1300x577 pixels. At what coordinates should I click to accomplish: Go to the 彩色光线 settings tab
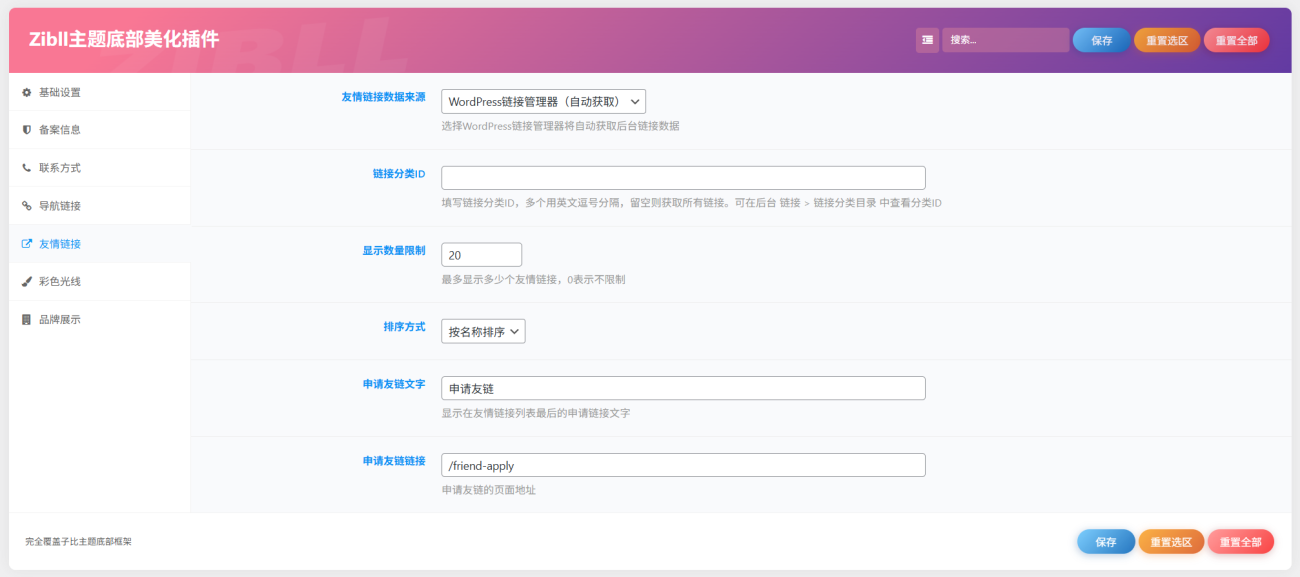[x=60, y=282]
